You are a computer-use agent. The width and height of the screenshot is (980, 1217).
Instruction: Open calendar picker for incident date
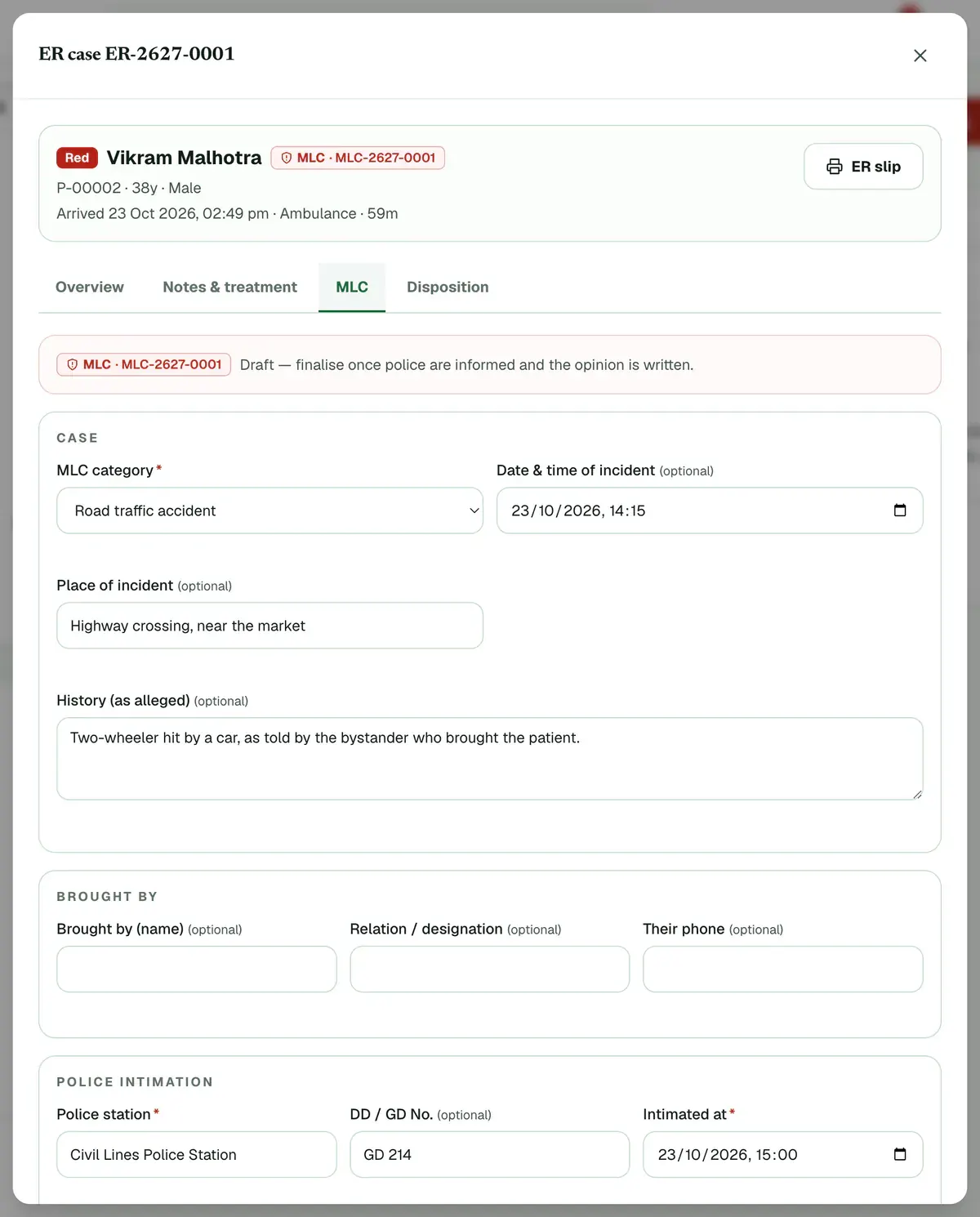[900, 510]
